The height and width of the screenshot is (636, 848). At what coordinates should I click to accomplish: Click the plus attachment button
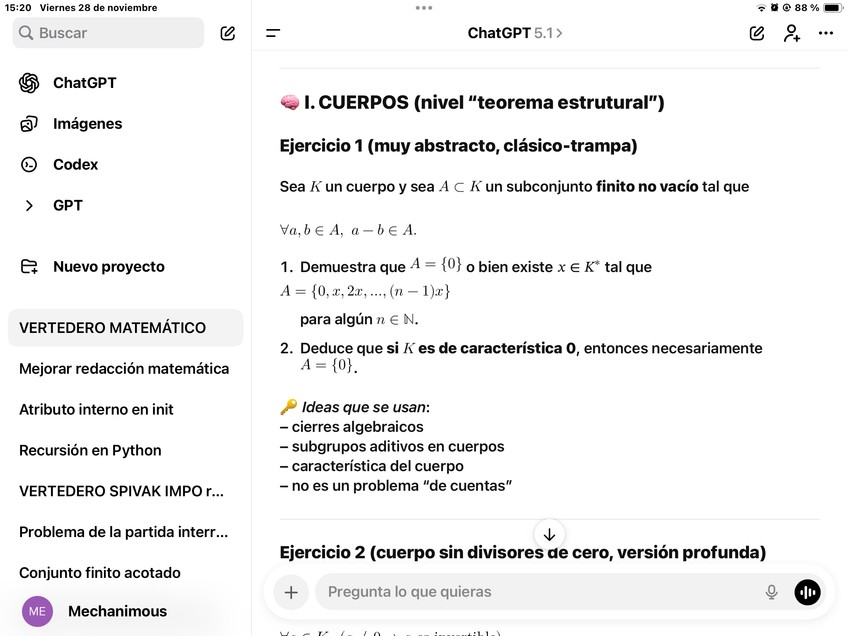[x=291, y=592]
